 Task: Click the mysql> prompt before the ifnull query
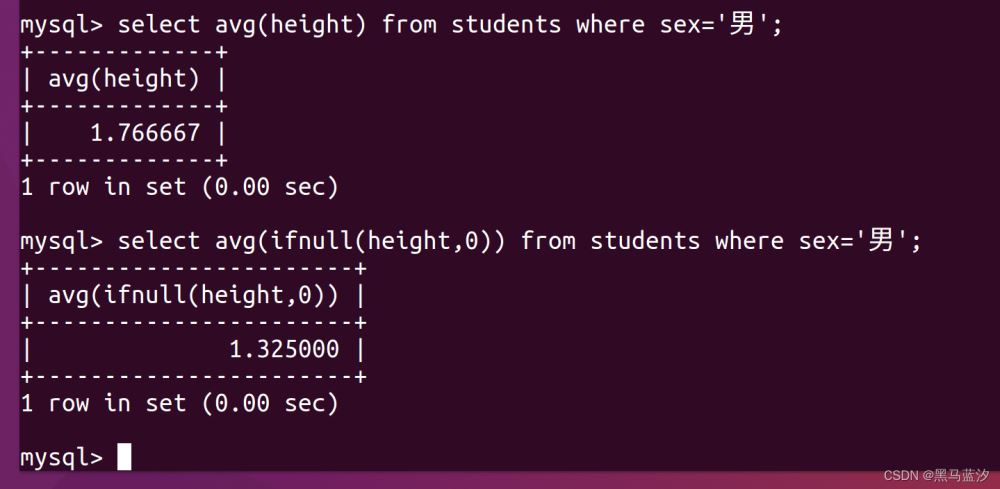tap(61, 241)
